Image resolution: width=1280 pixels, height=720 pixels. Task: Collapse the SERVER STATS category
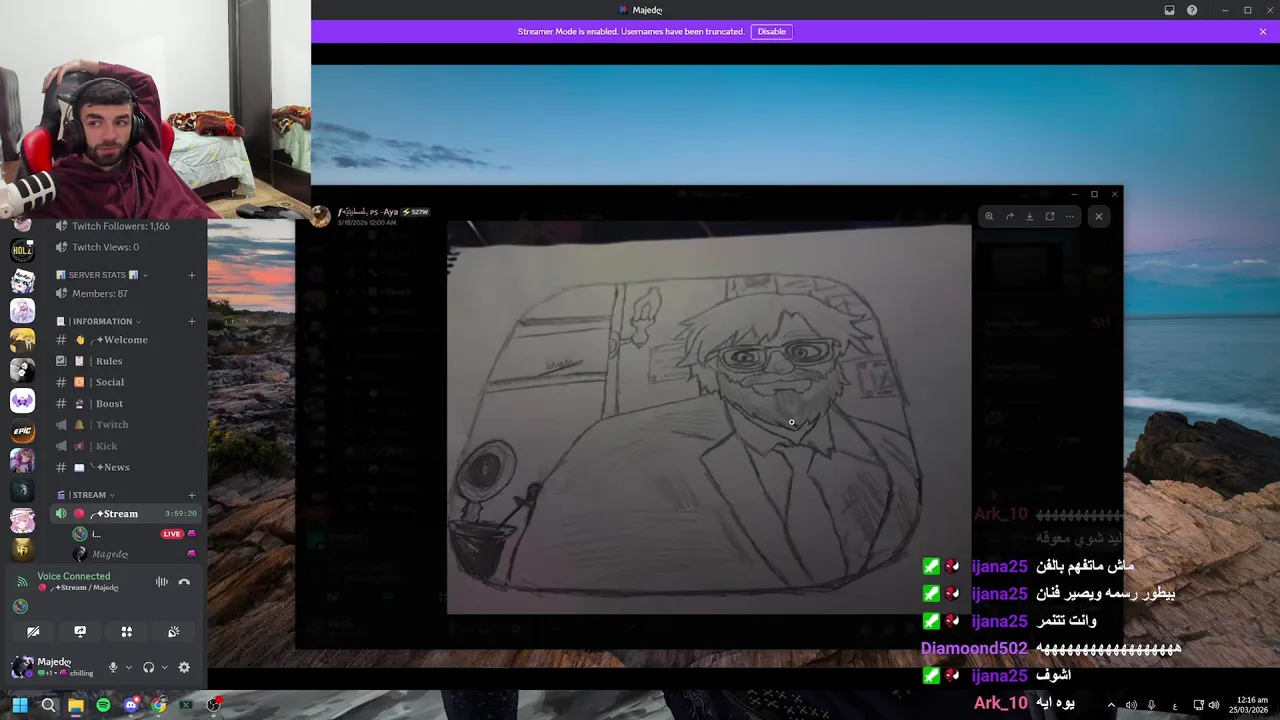click(x=103, y=275)
